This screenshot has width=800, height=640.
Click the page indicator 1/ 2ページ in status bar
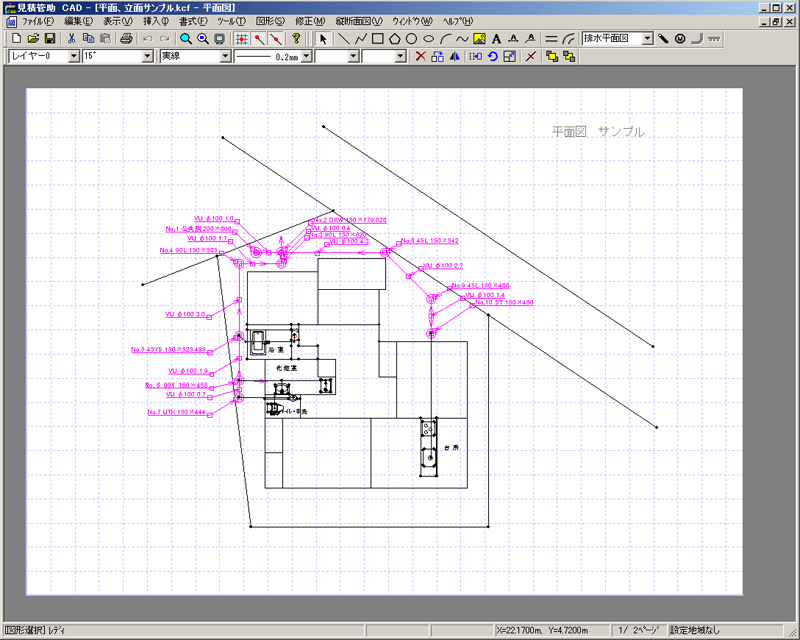click(x=638, y=630)
